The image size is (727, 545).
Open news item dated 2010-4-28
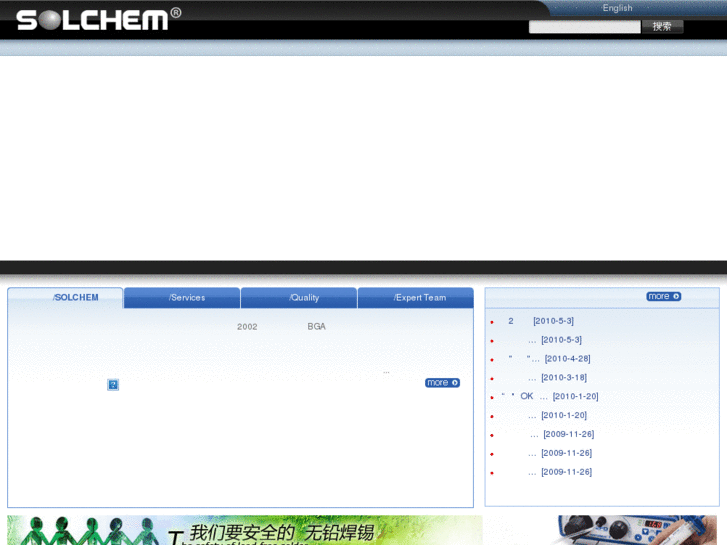[x=549, y=359]
